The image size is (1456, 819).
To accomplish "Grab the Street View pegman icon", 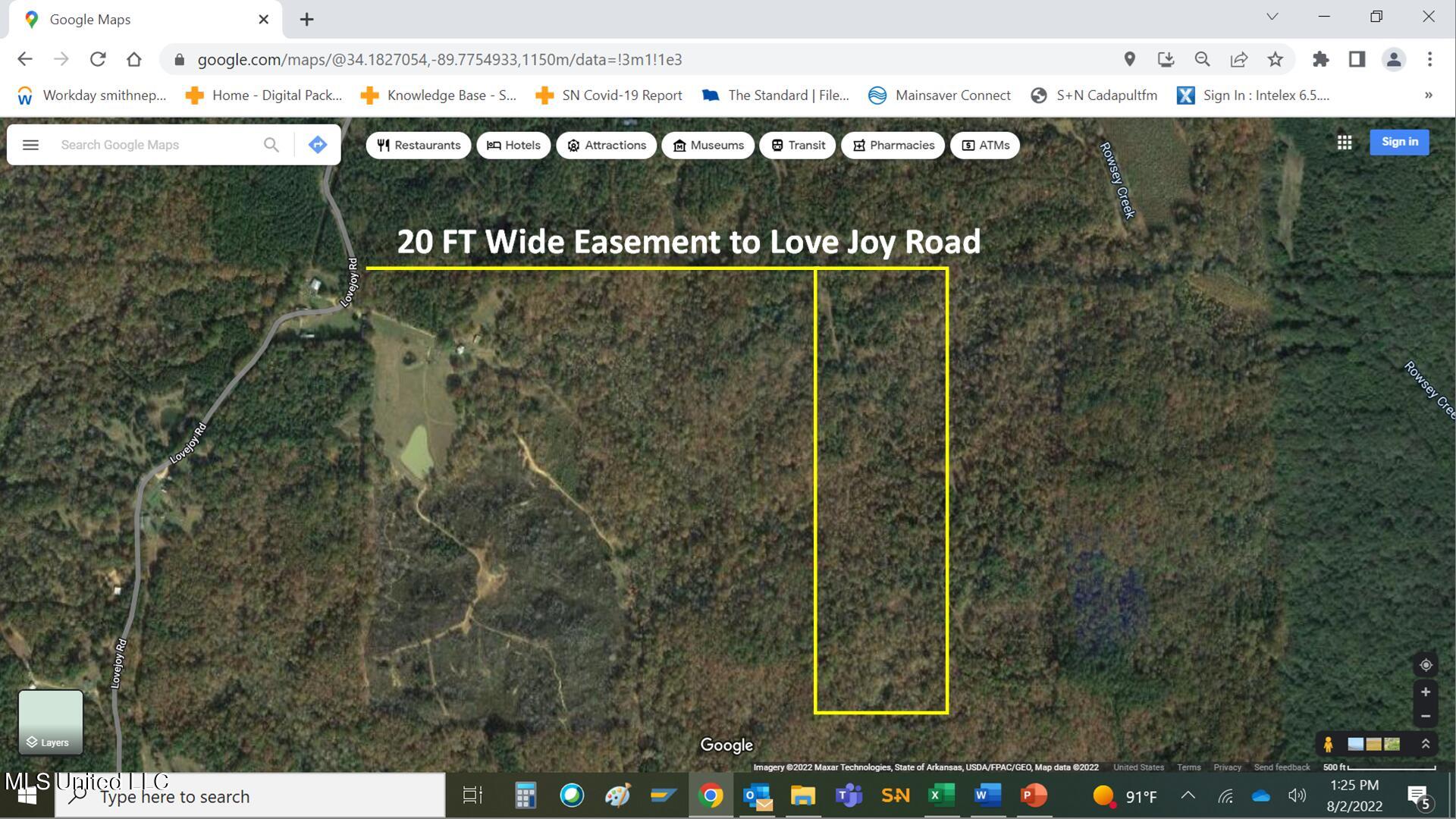I will [1328, 745].
